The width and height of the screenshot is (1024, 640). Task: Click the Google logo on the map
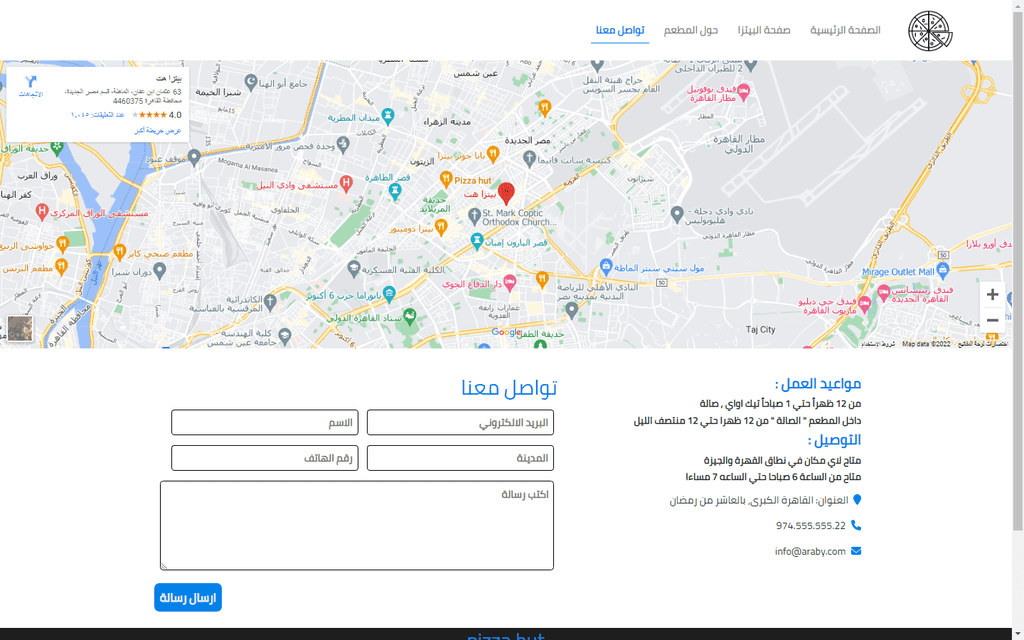(x=506, y=332)
